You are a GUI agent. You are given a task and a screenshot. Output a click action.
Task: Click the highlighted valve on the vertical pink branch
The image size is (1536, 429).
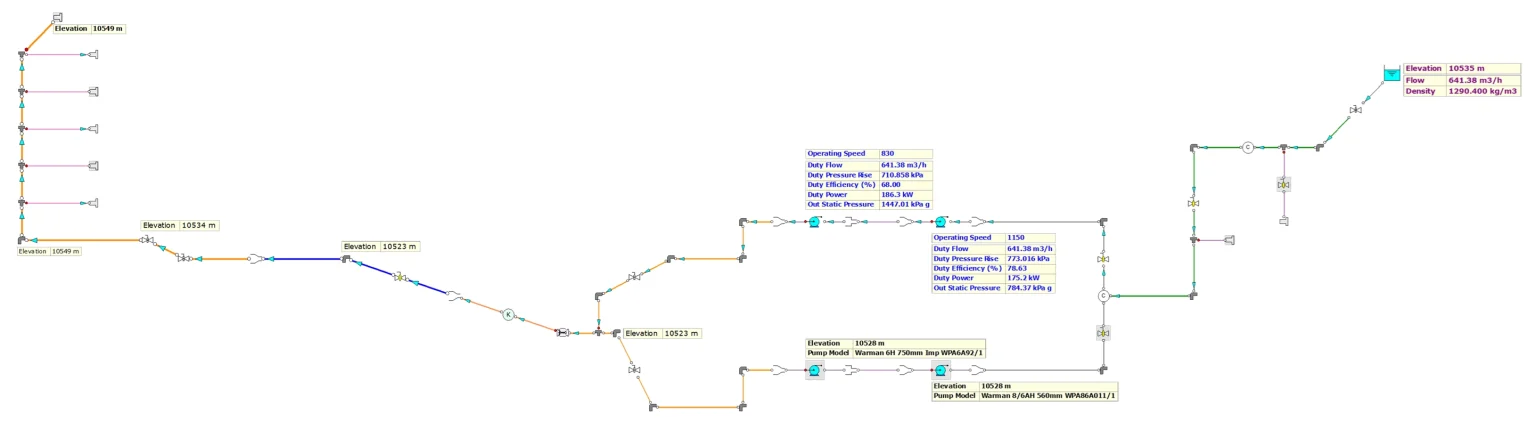click(x=1283, y=185)
